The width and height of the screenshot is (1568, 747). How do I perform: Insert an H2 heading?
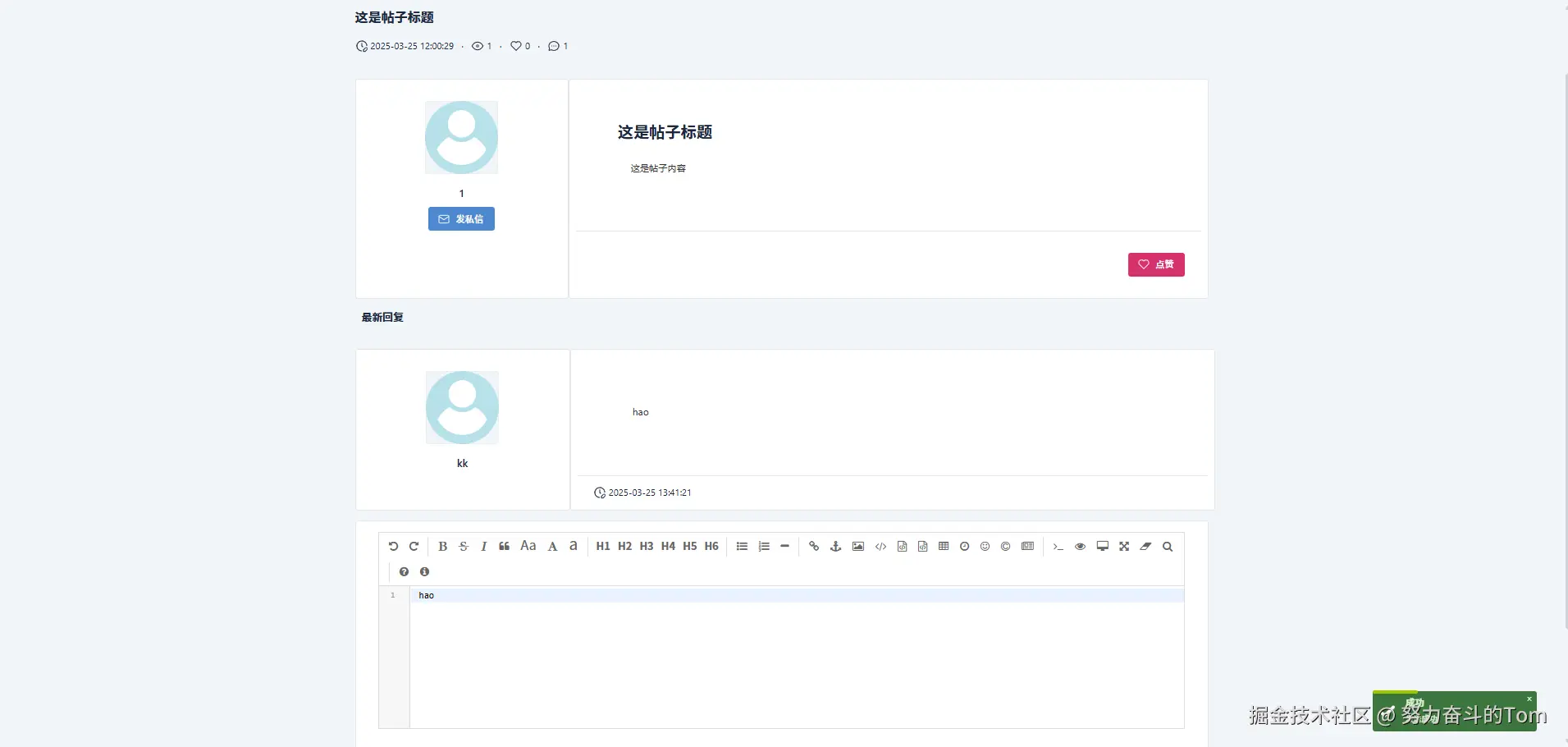point(625,547)
